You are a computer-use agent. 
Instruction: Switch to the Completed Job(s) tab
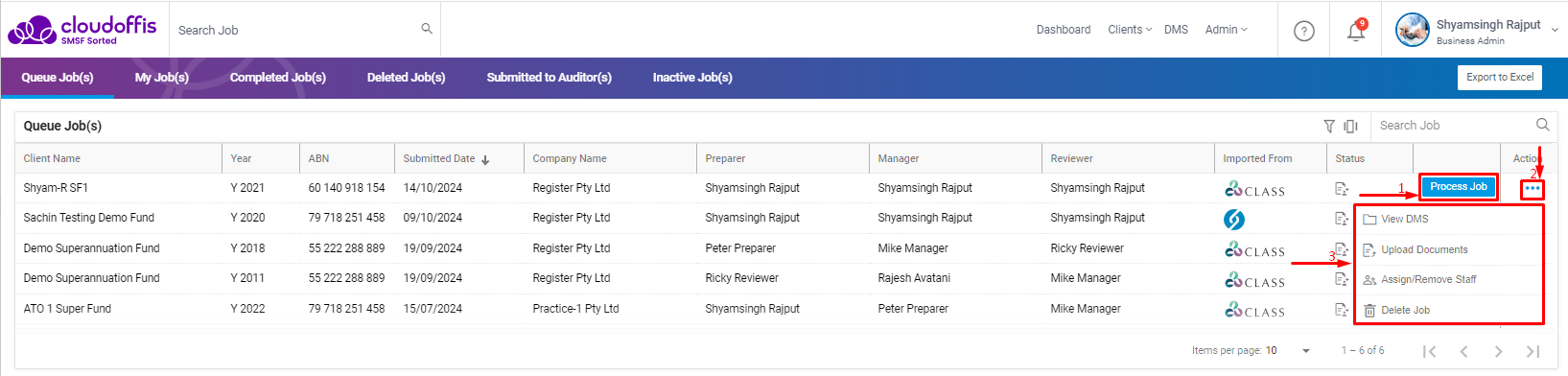278,77
